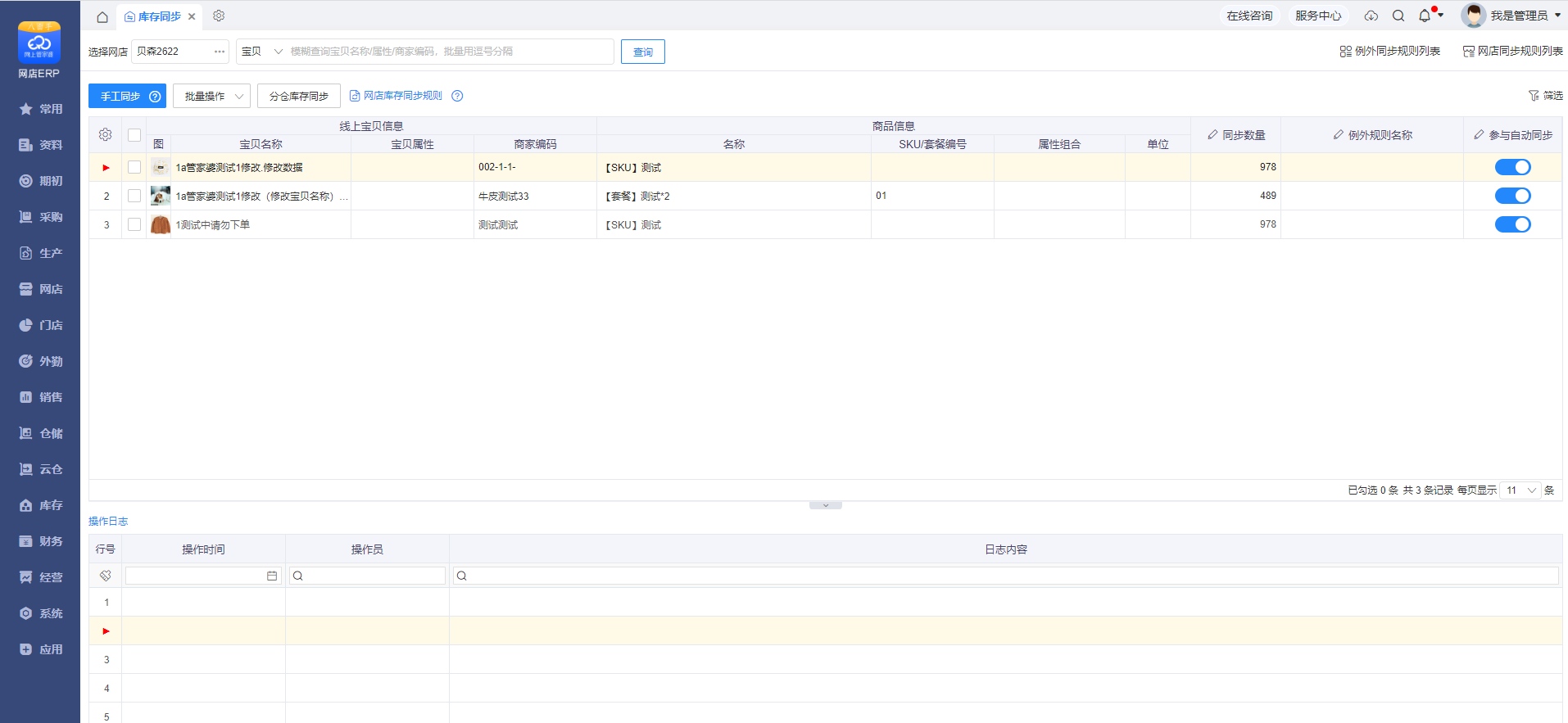Image resolution: width=1568 pixels, height=723 pixels.
Task: Focus the 宝贝 fuzzy search input field
Action: [450, 52]
